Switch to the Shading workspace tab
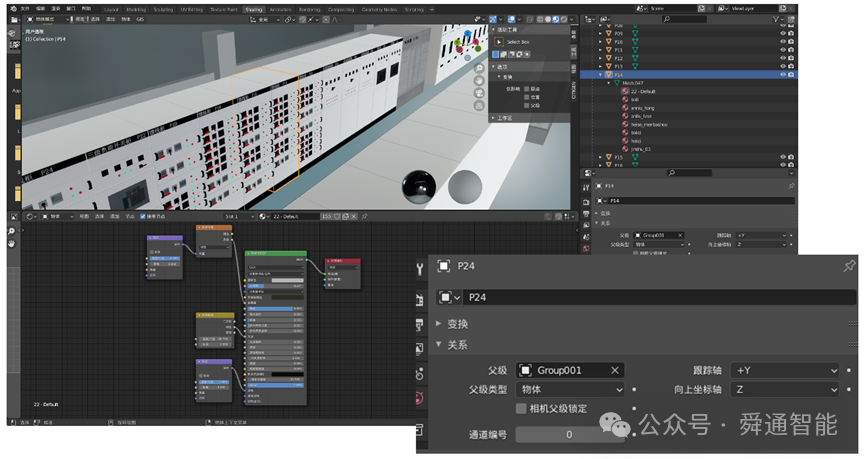This screenshot has height=459, width=865. click(x=254, y=10)
